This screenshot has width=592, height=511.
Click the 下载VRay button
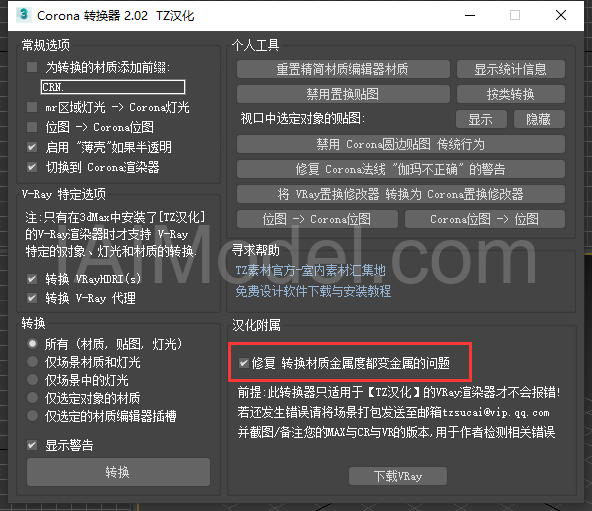pos(398,476)
